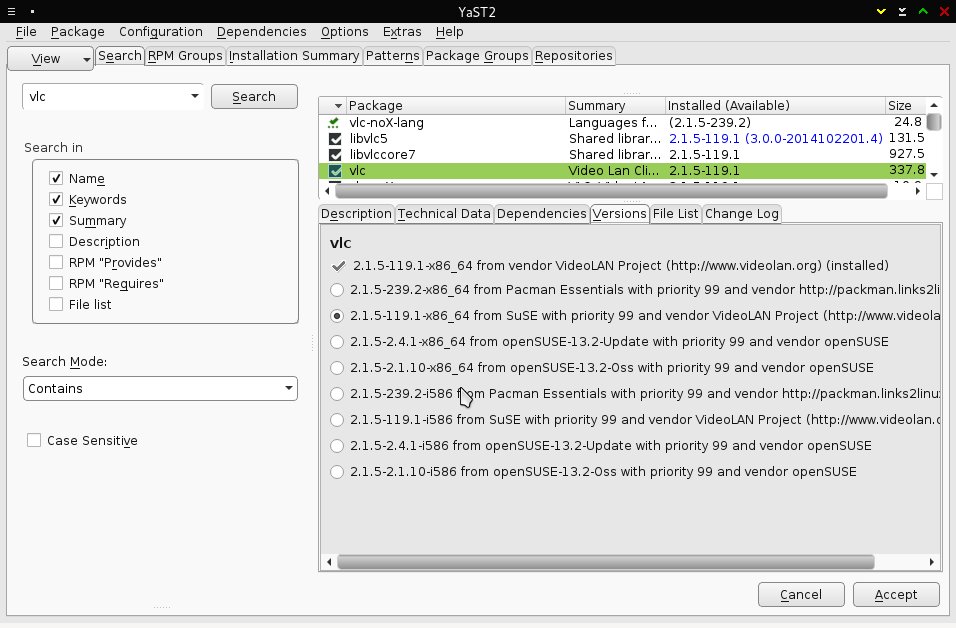Select the vlc-noX-lang package name
The height and width of the screenshot is (628, 956).
tap(387, 123)
